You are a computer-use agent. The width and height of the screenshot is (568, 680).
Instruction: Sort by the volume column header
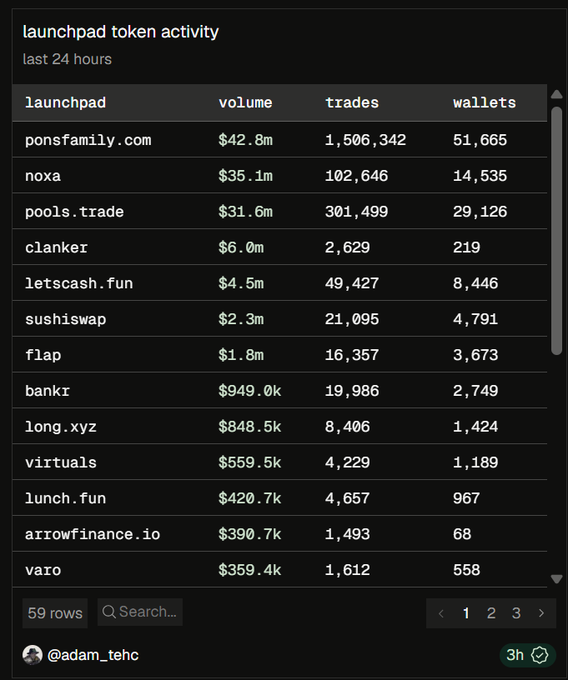click(245, 103)
